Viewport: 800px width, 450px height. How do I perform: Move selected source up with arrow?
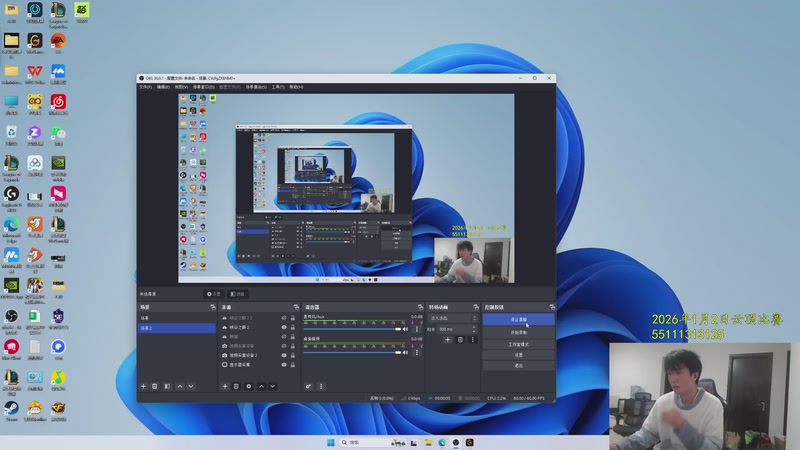(x=262, y=386)
